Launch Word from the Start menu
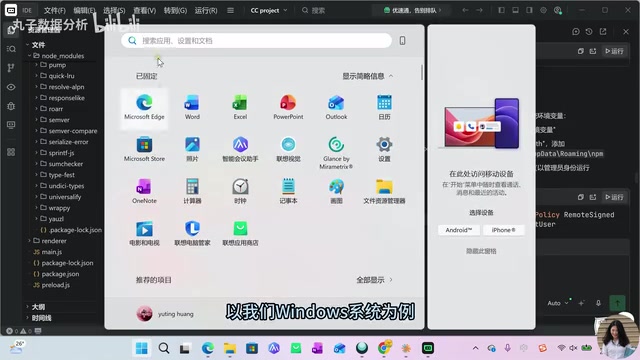 [x=192, y=107]
